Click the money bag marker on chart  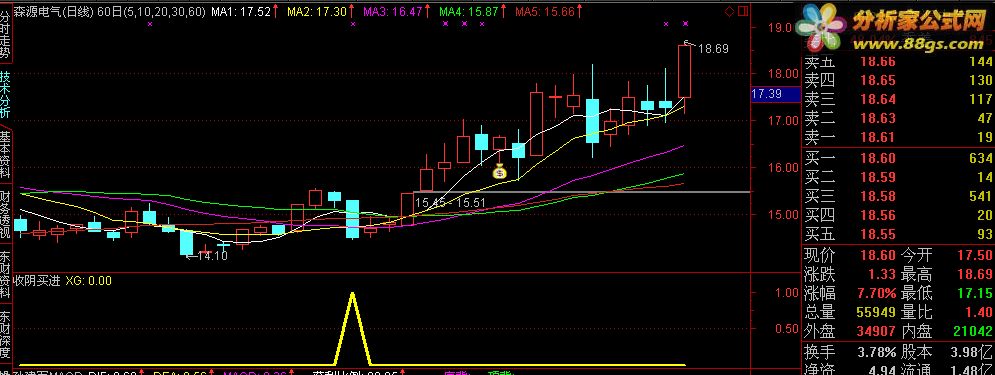click(x=500, y=171)
